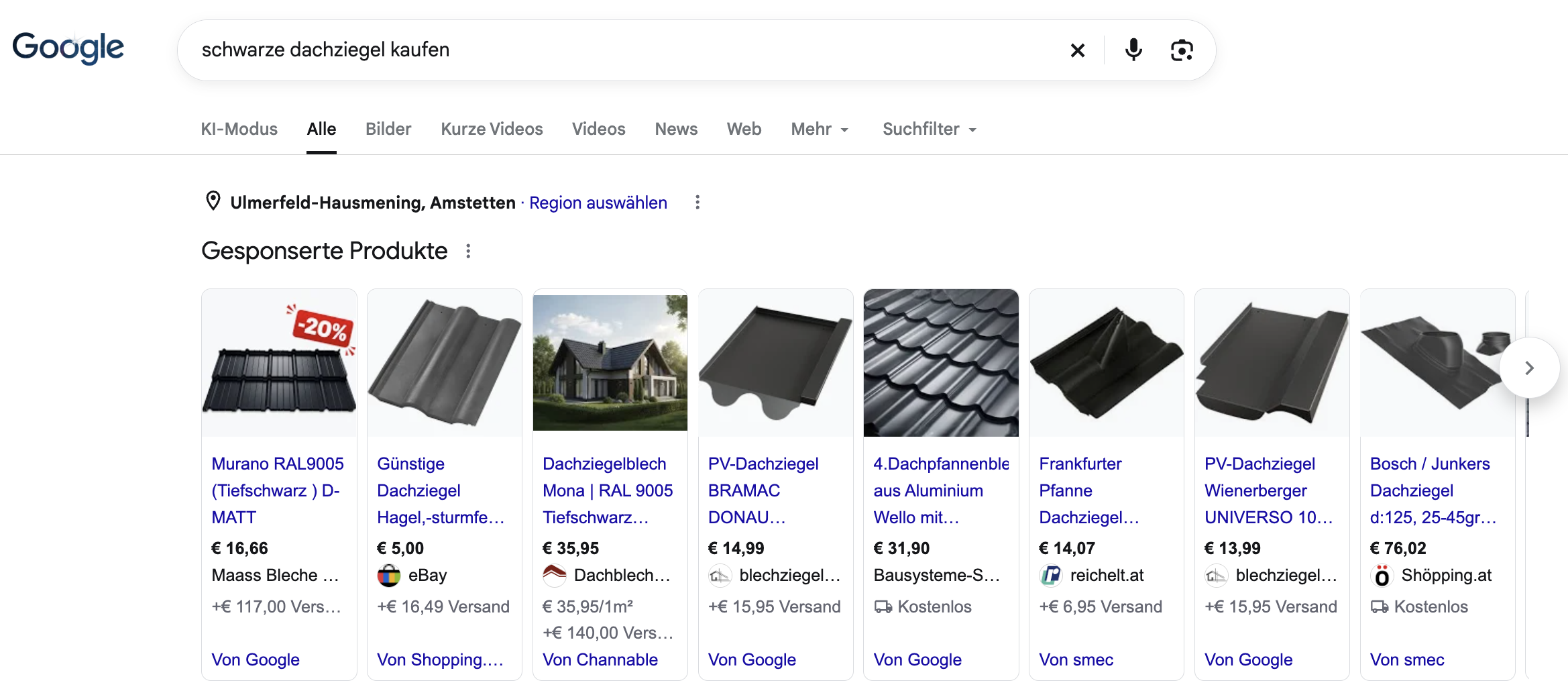Open Frankfurter Pfanne Dachziegel link
The image size is (1568, 695).
click(x=1089, y=490)
